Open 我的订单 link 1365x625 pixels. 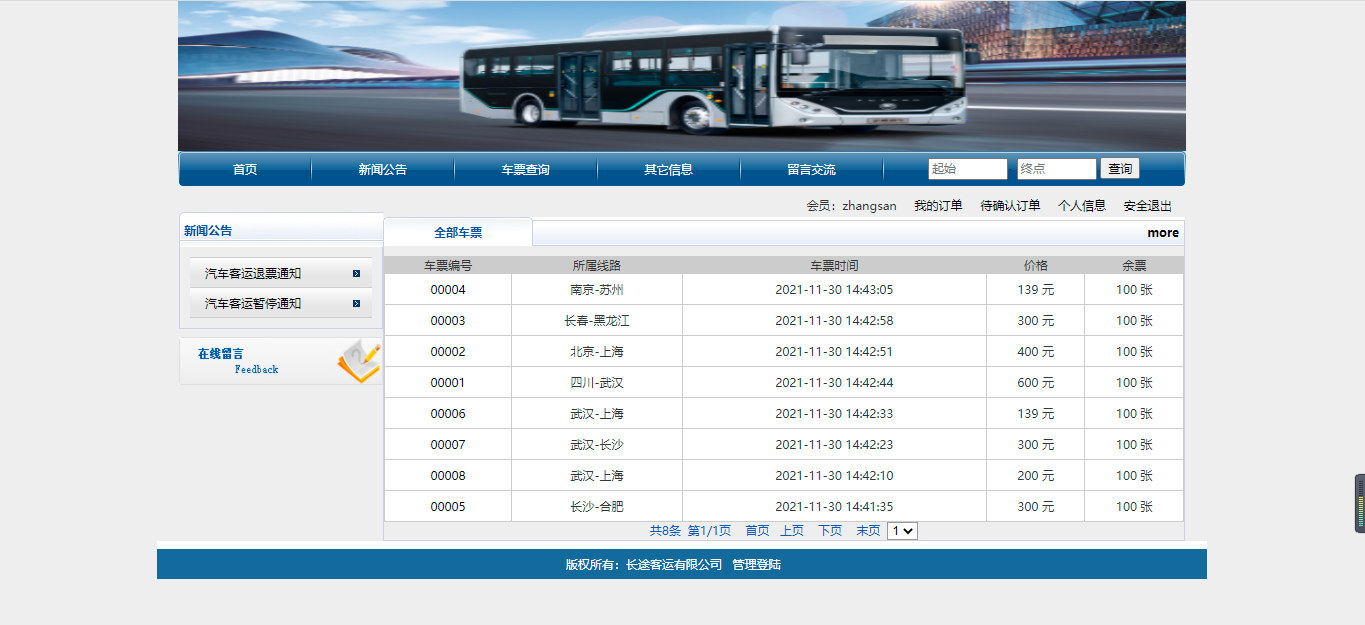(x=938, y=206)
